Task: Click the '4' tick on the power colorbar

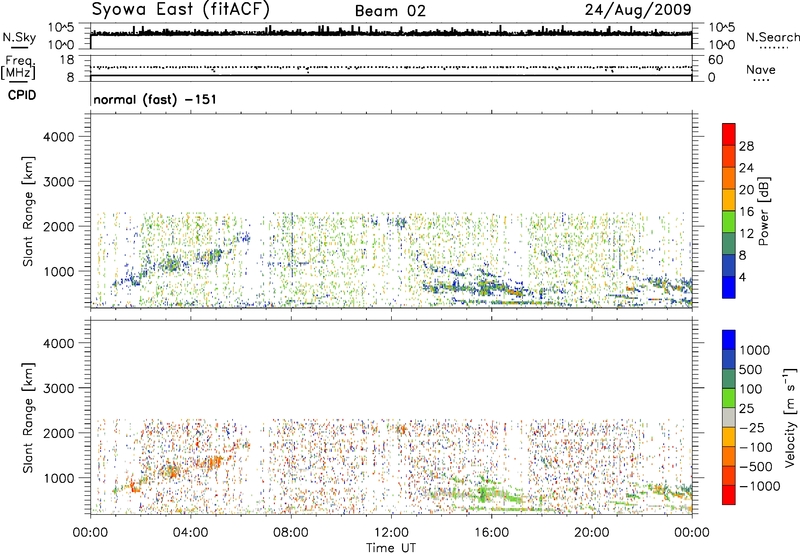Action: pos(742,277)
